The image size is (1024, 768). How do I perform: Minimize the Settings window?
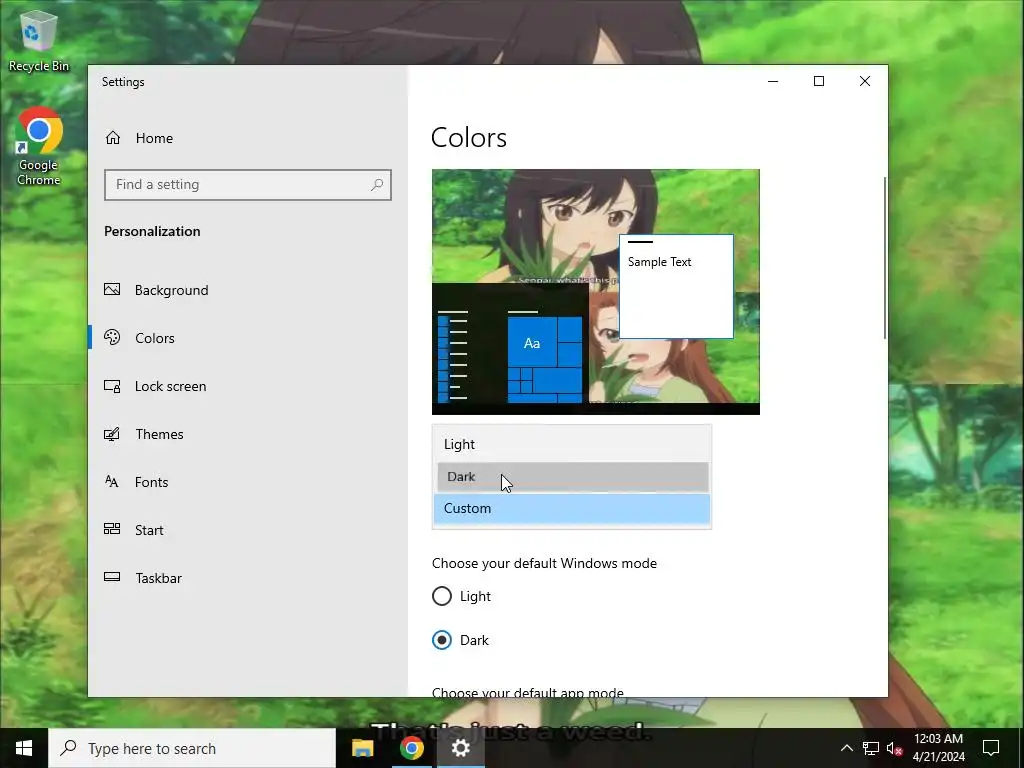click(x=773, y=81)
